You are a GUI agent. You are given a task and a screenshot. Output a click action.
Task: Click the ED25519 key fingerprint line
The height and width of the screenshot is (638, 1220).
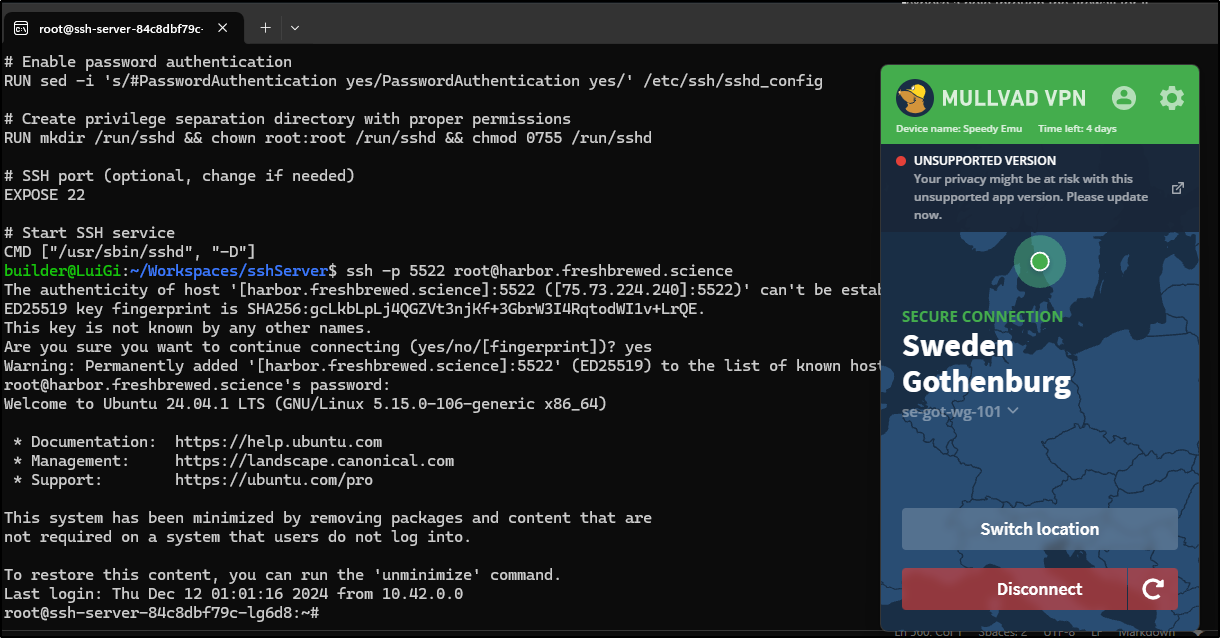point(355,309)
